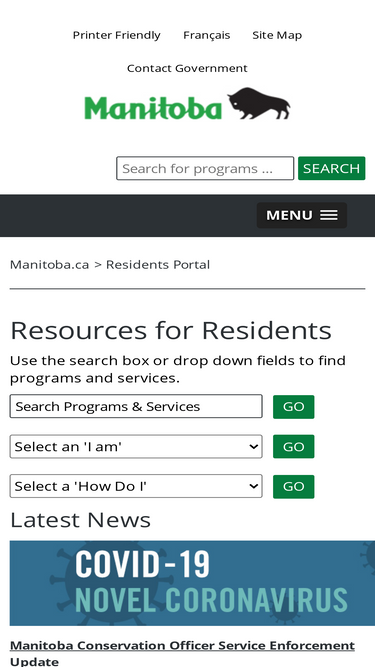Screen dimensions: 375x667
Task: Click Contact Government link
Action: point(187,68)
